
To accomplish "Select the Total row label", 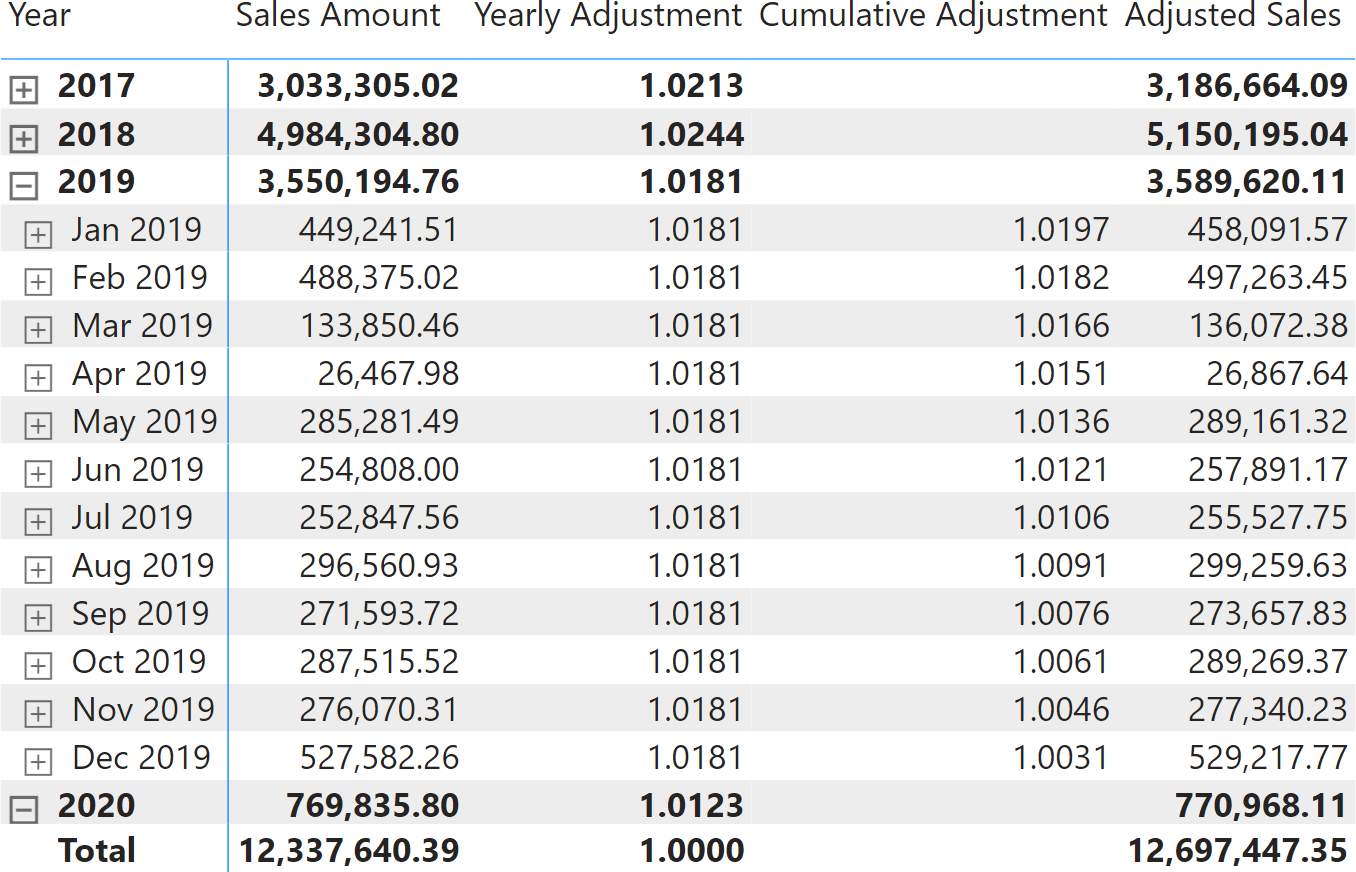I will [x=97, y=851].
